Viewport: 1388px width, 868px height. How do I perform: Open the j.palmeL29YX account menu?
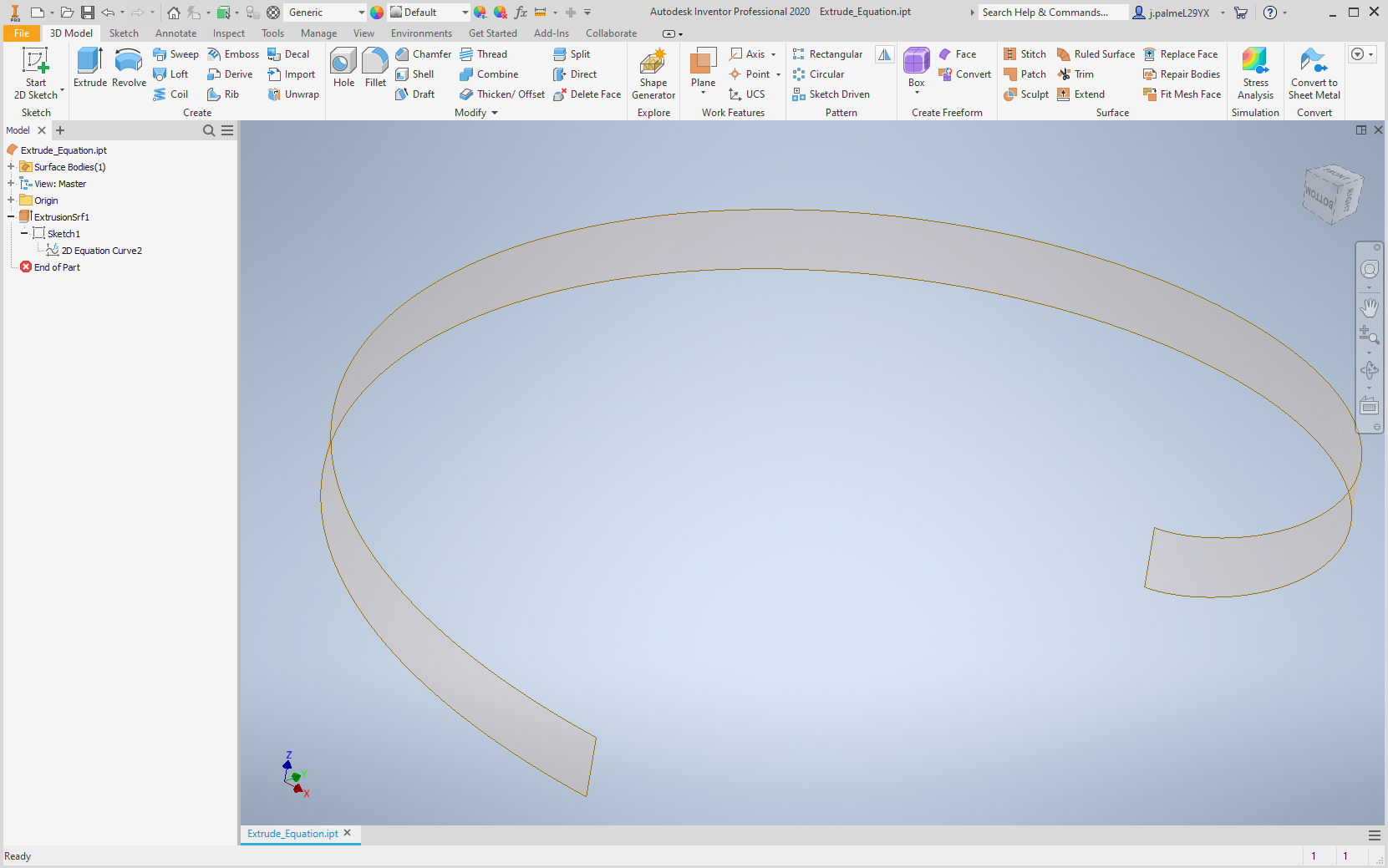pyautogui.click(x=1178, y=13)
